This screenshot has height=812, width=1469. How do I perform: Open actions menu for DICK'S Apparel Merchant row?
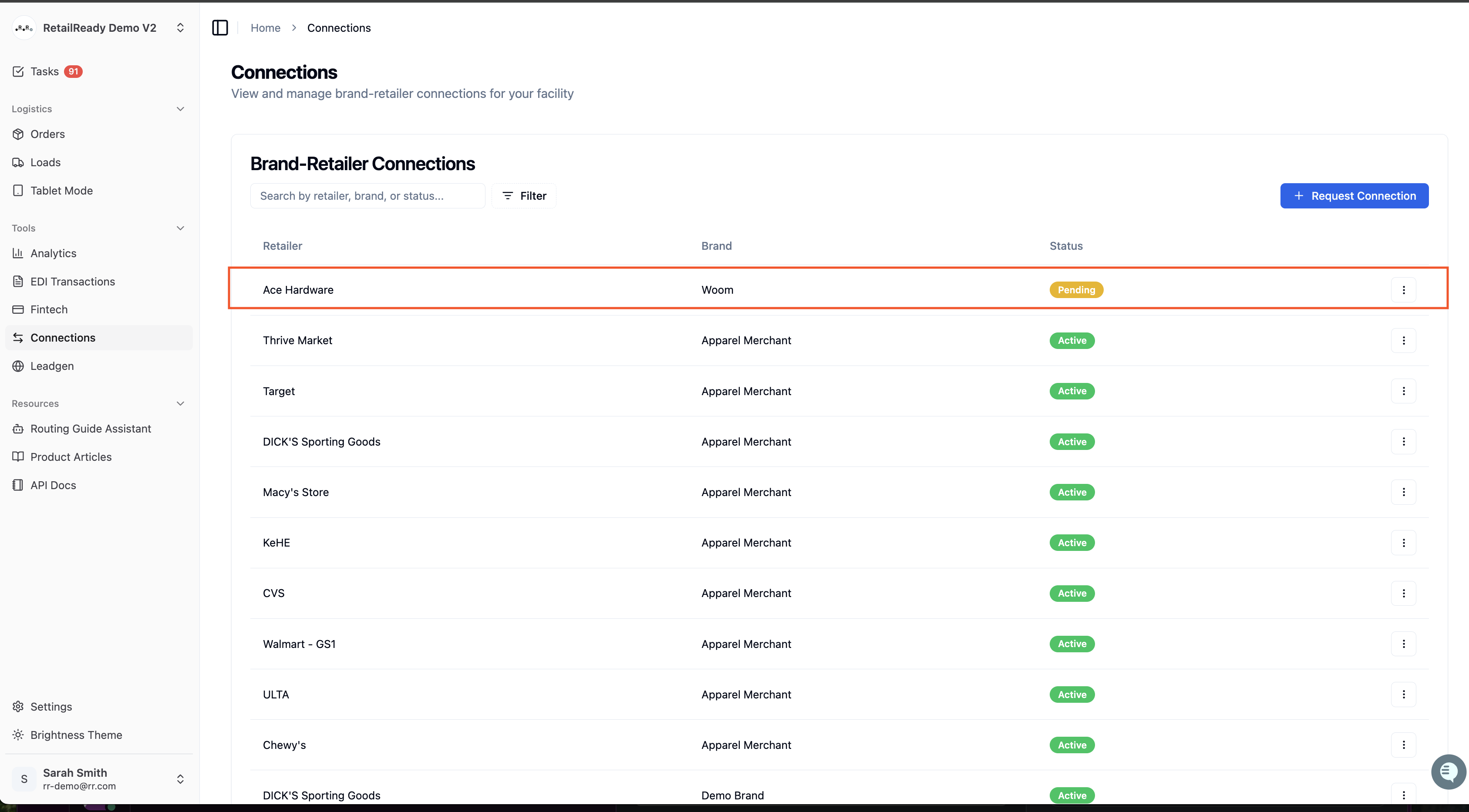pos(1403,442)
